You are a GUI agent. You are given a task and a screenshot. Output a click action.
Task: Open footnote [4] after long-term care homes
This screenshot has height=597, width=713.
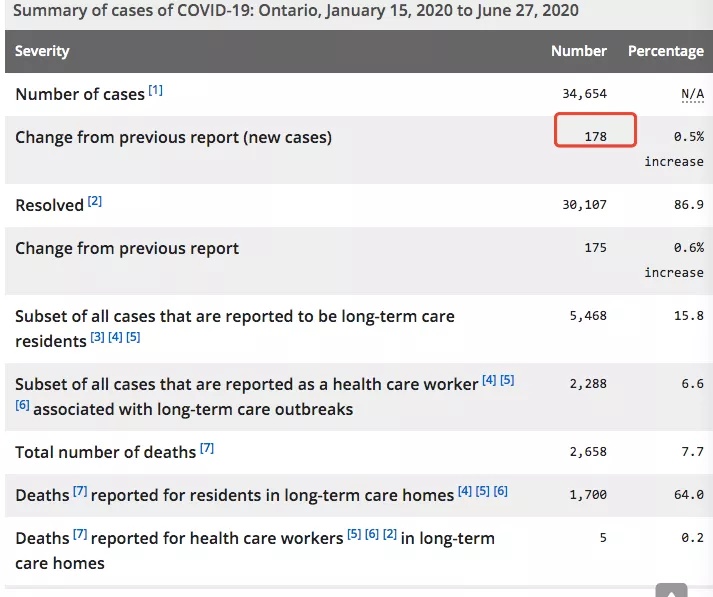point(465,491)
